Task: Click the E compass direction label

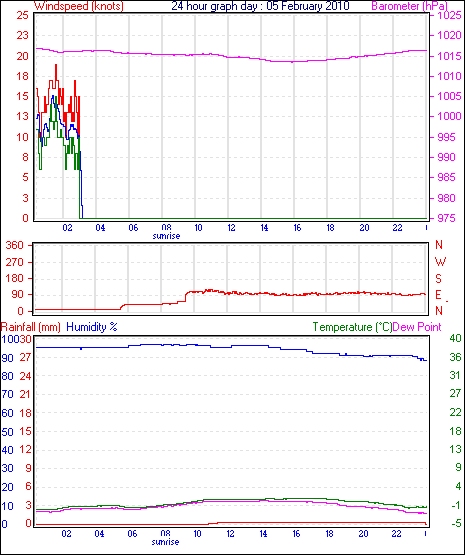Action: coord(438,295)
